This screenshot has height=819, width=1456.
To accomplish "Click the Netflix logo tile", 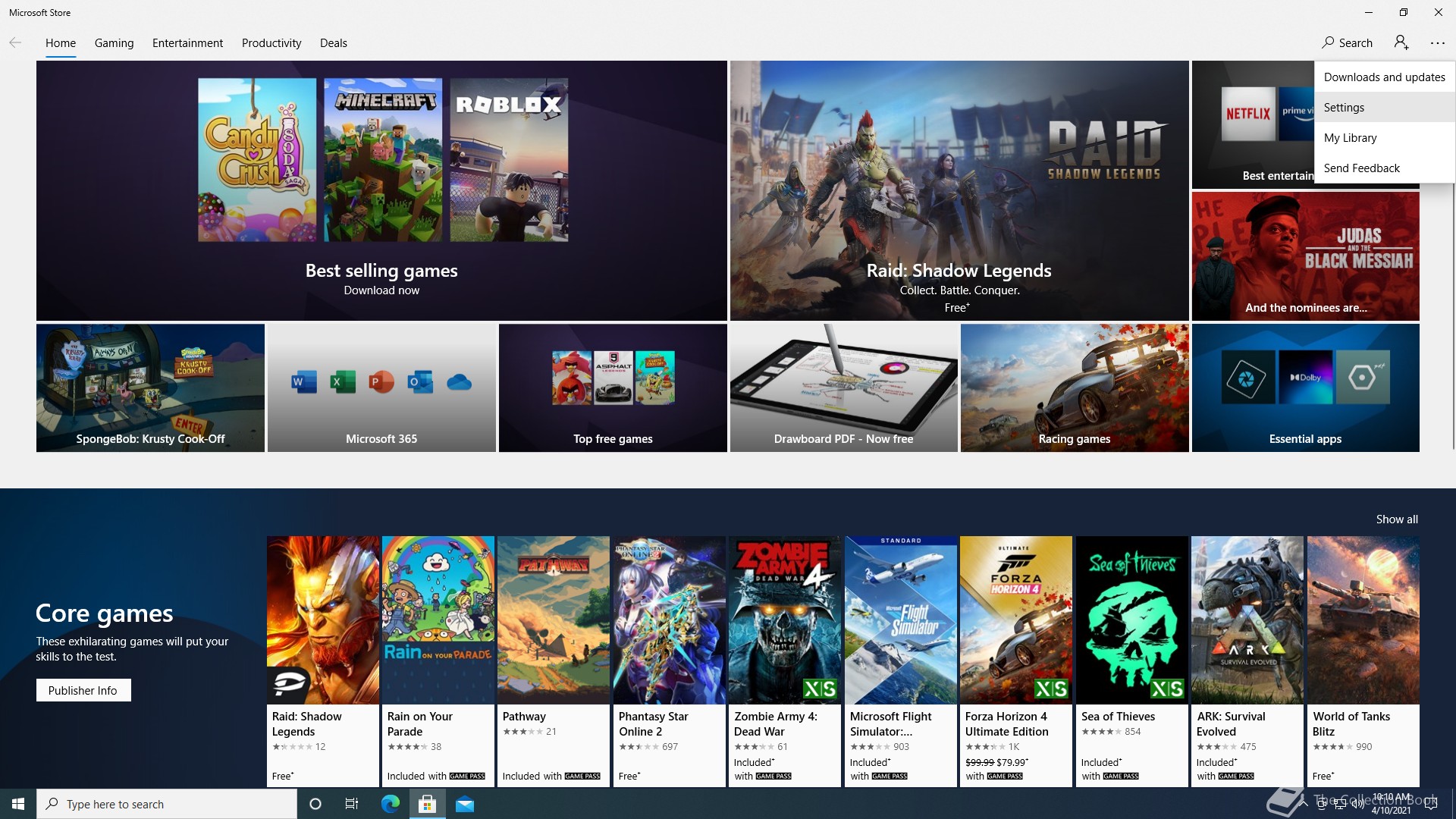I will [1248, 114].
